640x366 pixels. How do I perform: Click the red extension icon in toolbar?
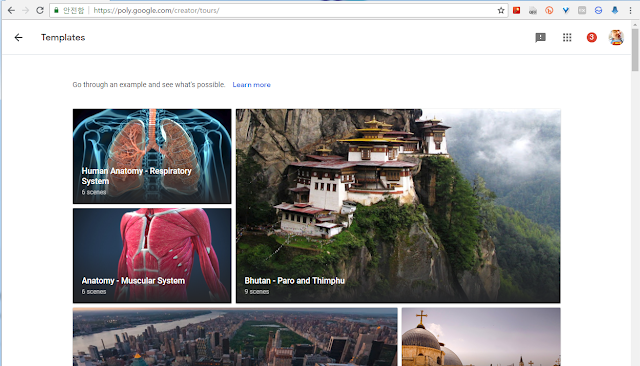coord(516,11)
